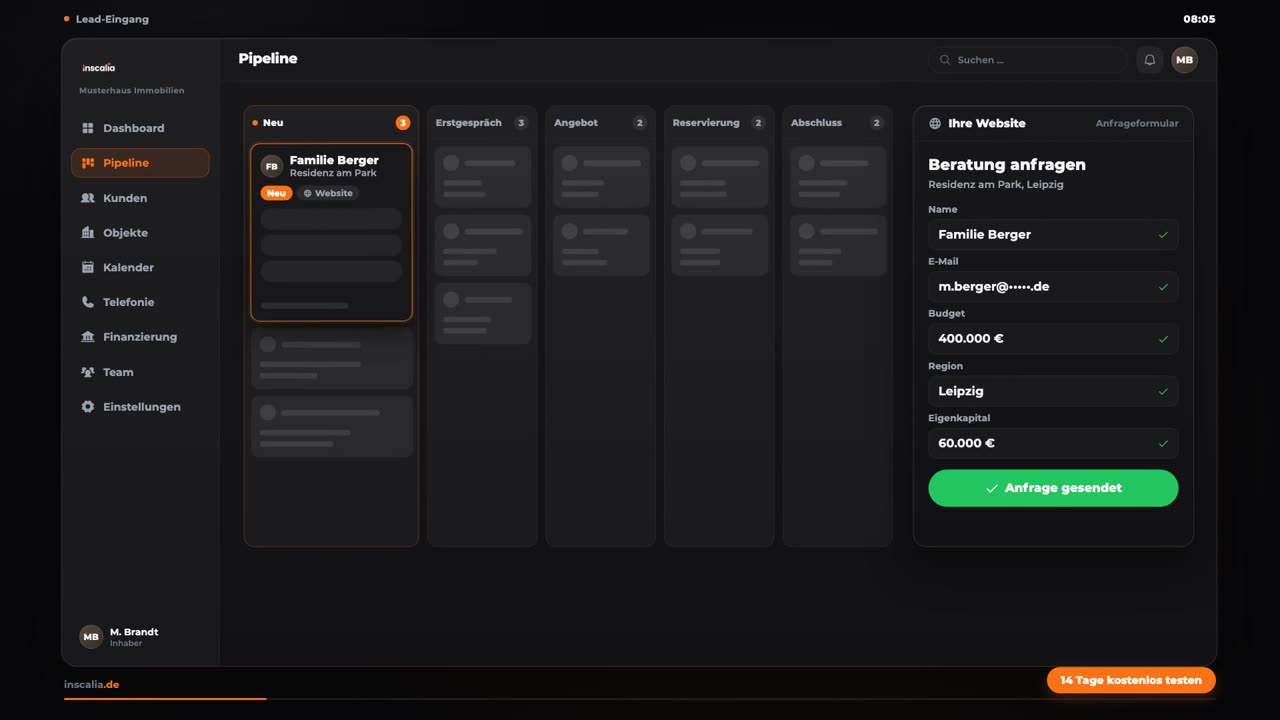Click the Region field showing Leipzig
This screenshot has height=720, width=1280.
point(1053,391)
